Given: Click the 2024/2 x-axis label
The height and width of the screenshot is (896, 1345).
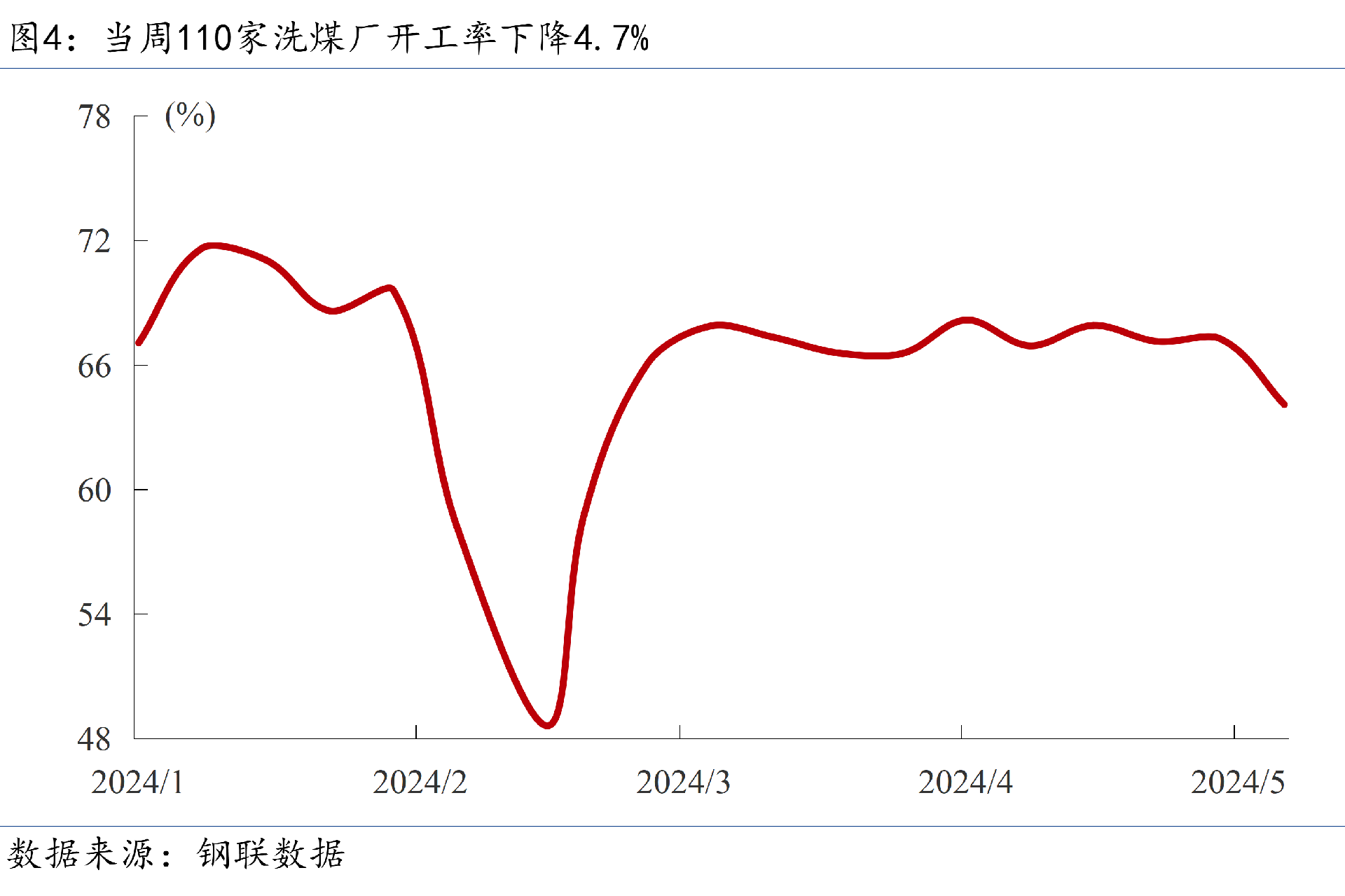Looking at the screenshot, I should point(420,782).
